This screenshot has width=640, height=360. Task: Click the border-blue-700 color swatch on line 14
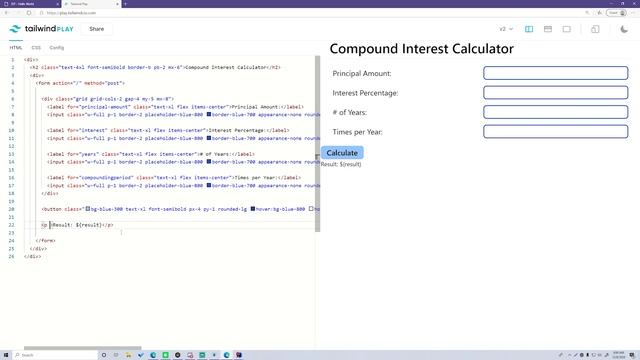click(209, 162)
